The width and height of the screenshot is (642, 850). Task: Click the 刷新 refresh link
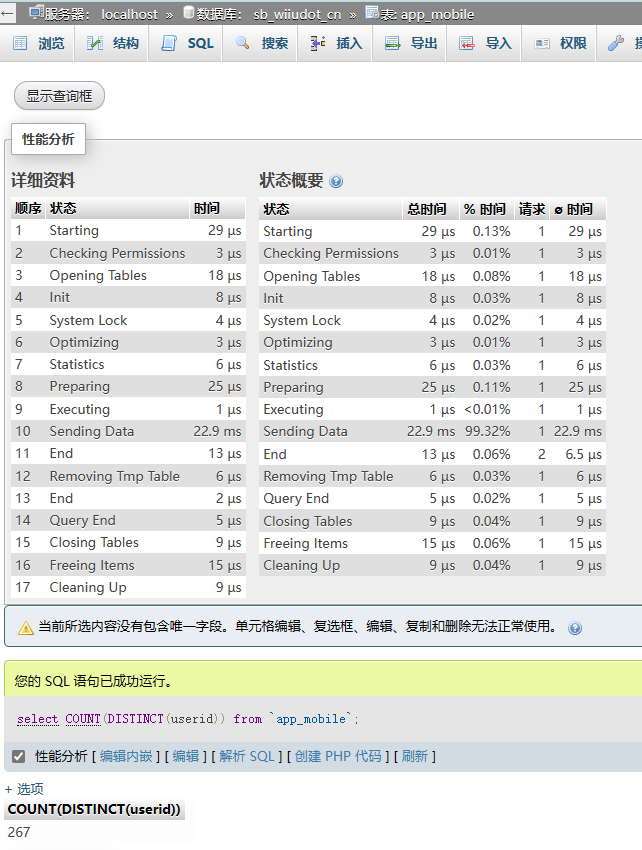(x=415, y=756)
